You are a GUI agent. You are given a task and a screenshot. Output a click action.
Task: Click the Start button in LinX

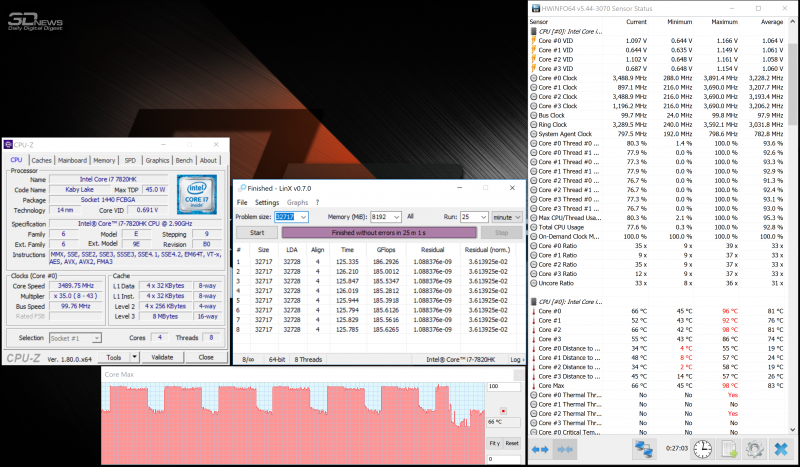tap(257, 233)
